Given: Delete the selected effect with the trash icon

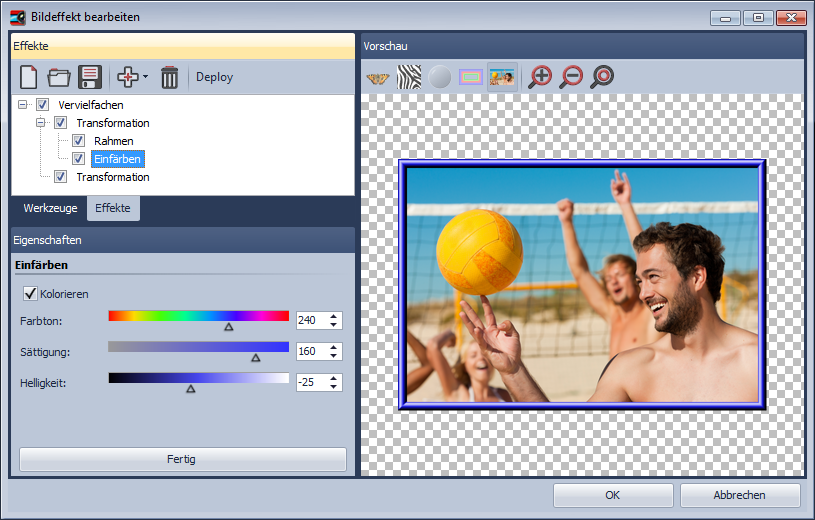Looking at the screenshot, I should click(x=170, y=77).
